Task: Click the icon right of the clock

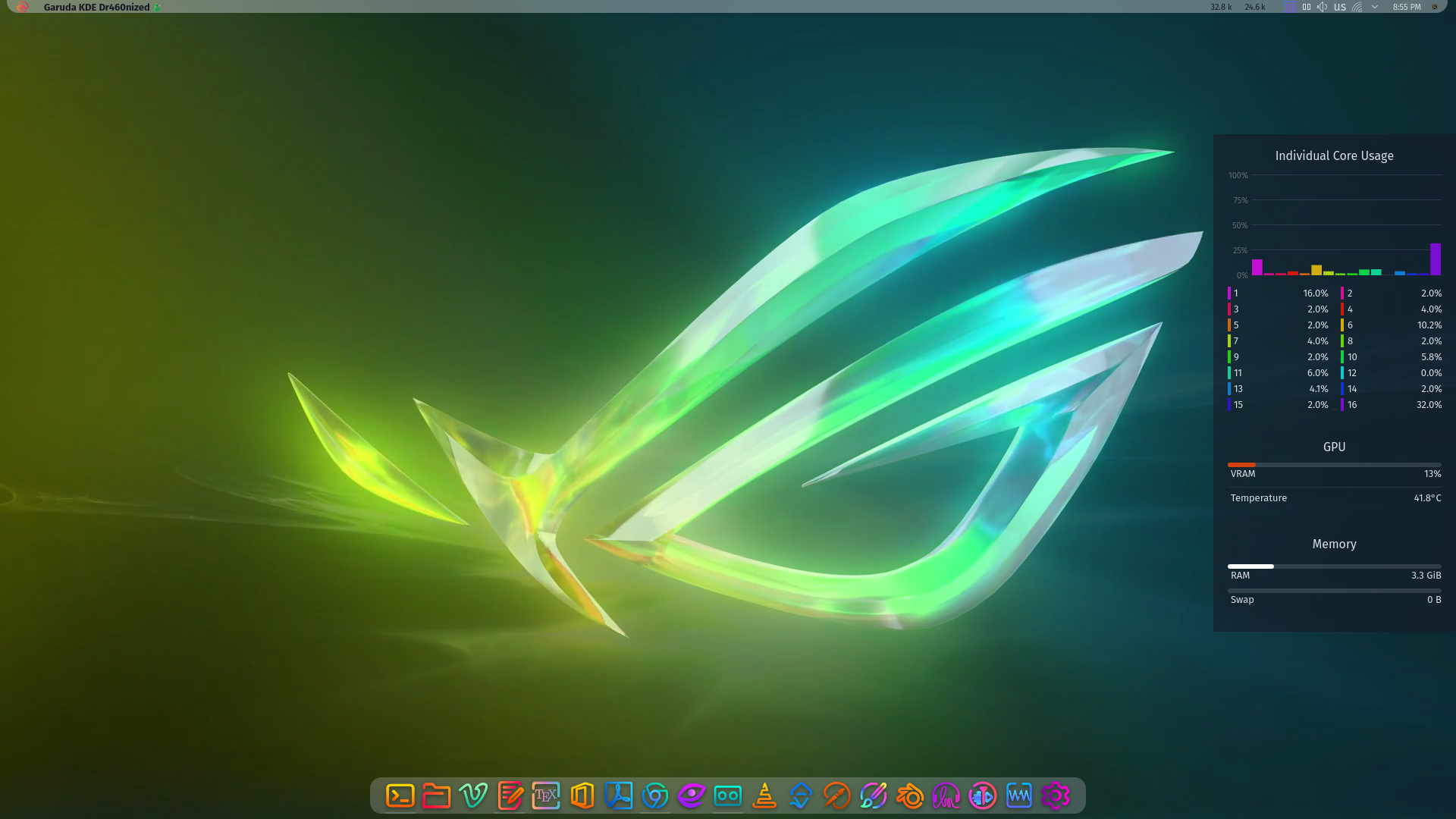Action: tap(1435, 7)
